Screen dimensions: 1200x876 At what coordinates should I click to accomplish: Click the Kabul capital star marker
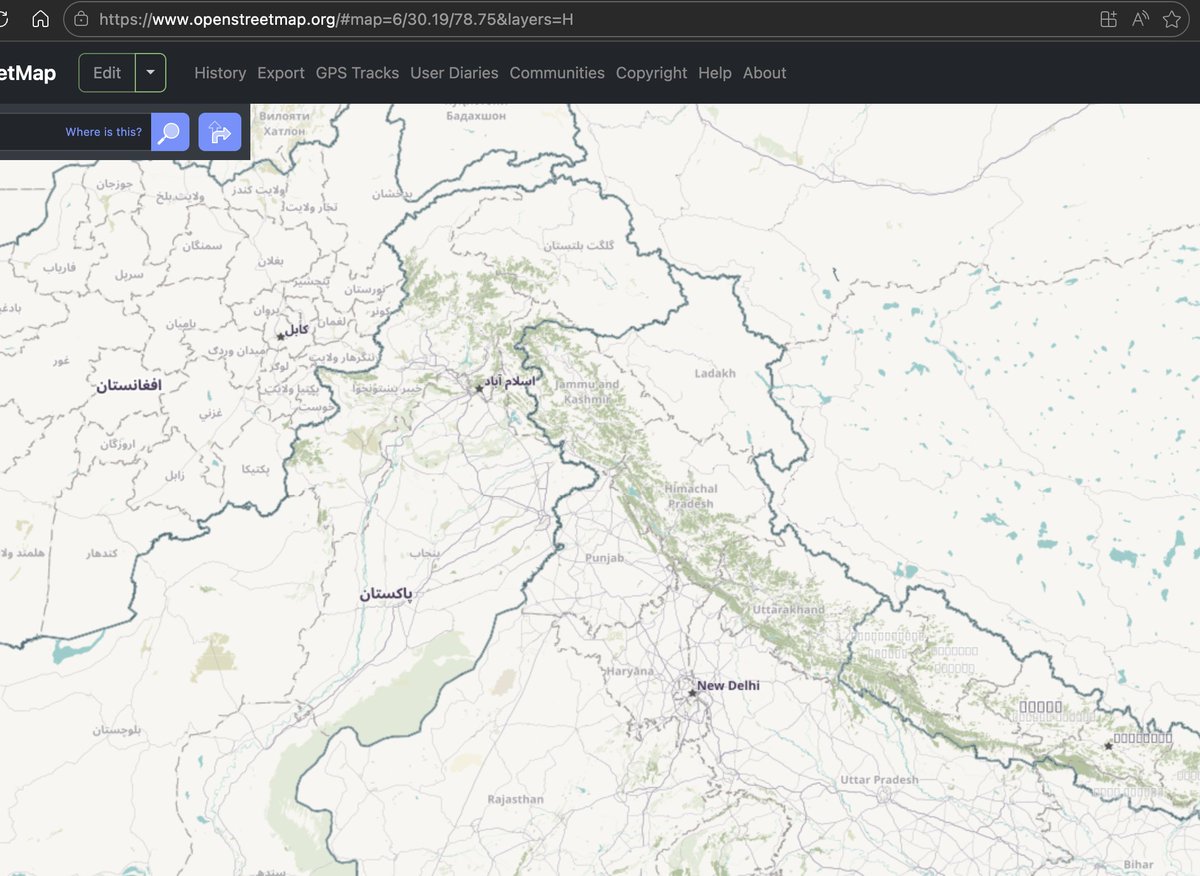pos(280,336)
